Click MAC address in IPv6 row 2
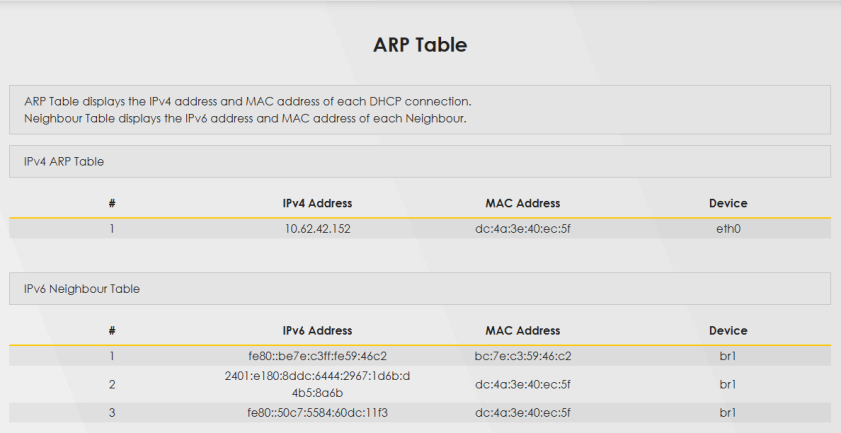Viewport: 841px width, 433px height. pos(522,384)
